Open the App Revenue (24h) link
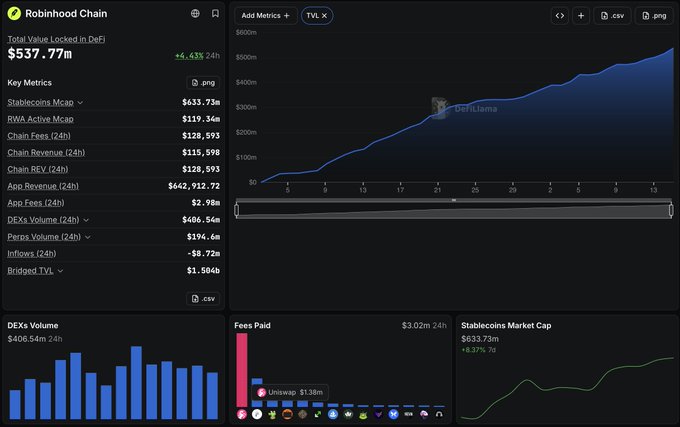The image size is (680, 427). pos(43,186)
